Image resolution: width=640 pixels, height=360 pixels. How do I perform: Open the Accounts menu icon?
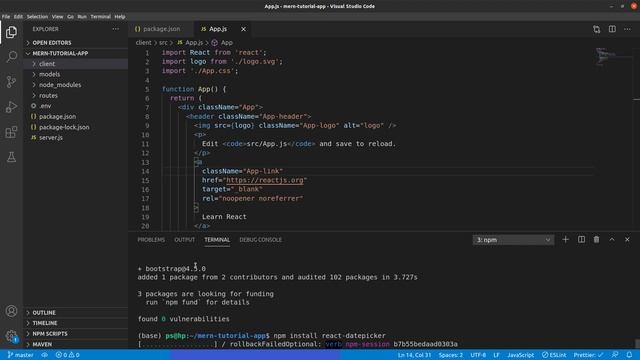tap(11, 311)
